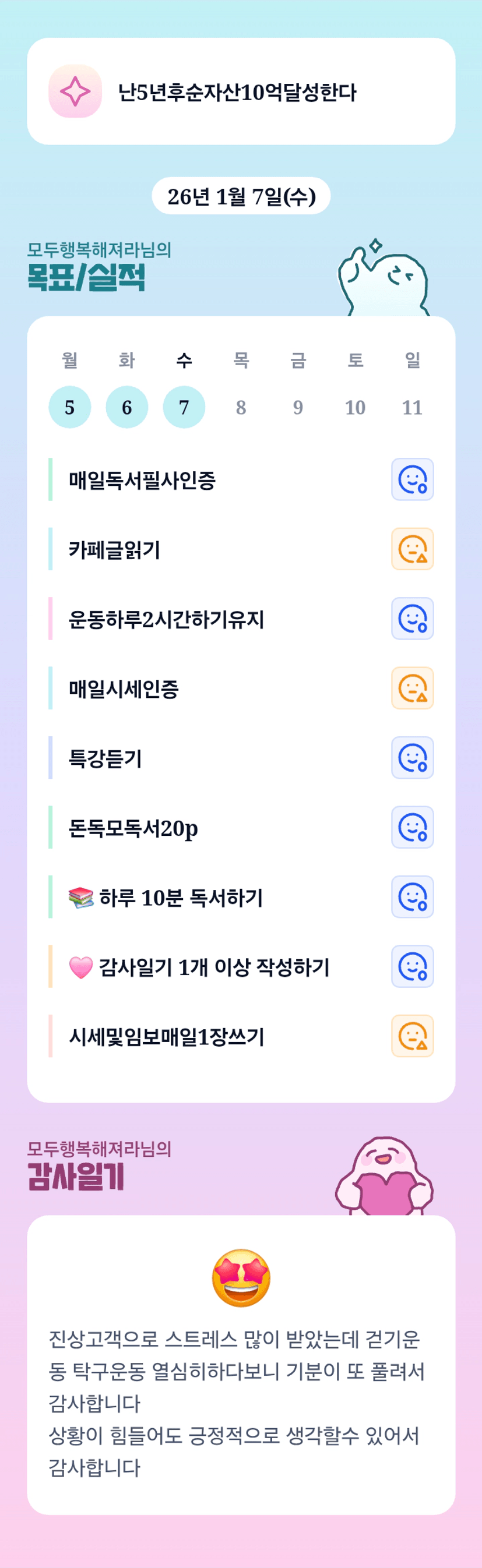Tap the status icon for 하루 10분 독서하기
This screenshot has width=482, height=1568.
click(412, 896)
